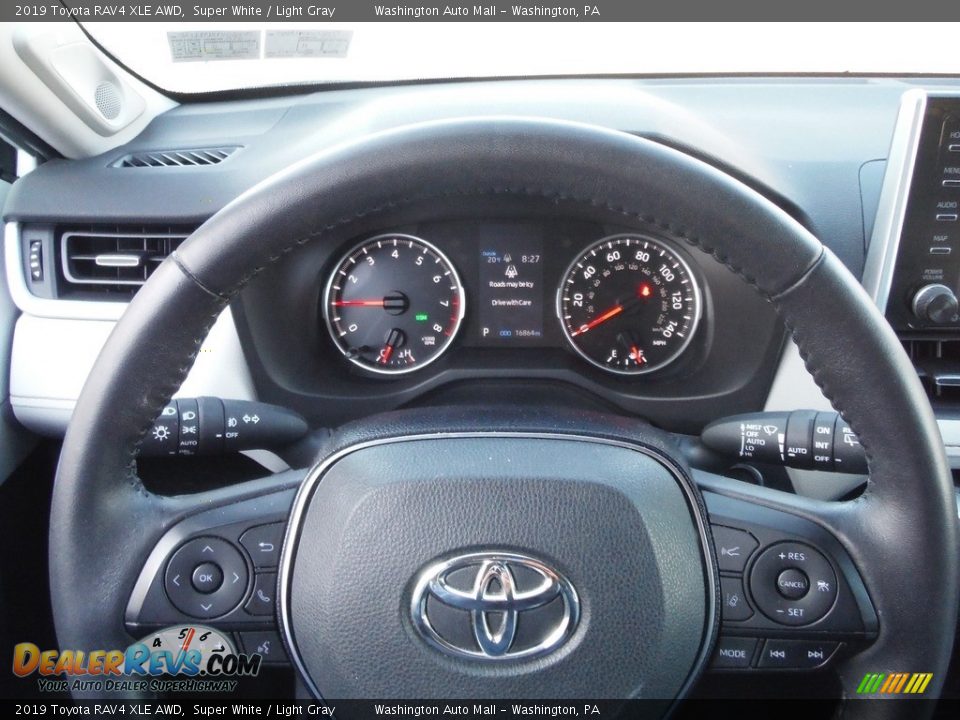Tap the P gear indicator
The image size is (960, 720).
click(486, 332)
